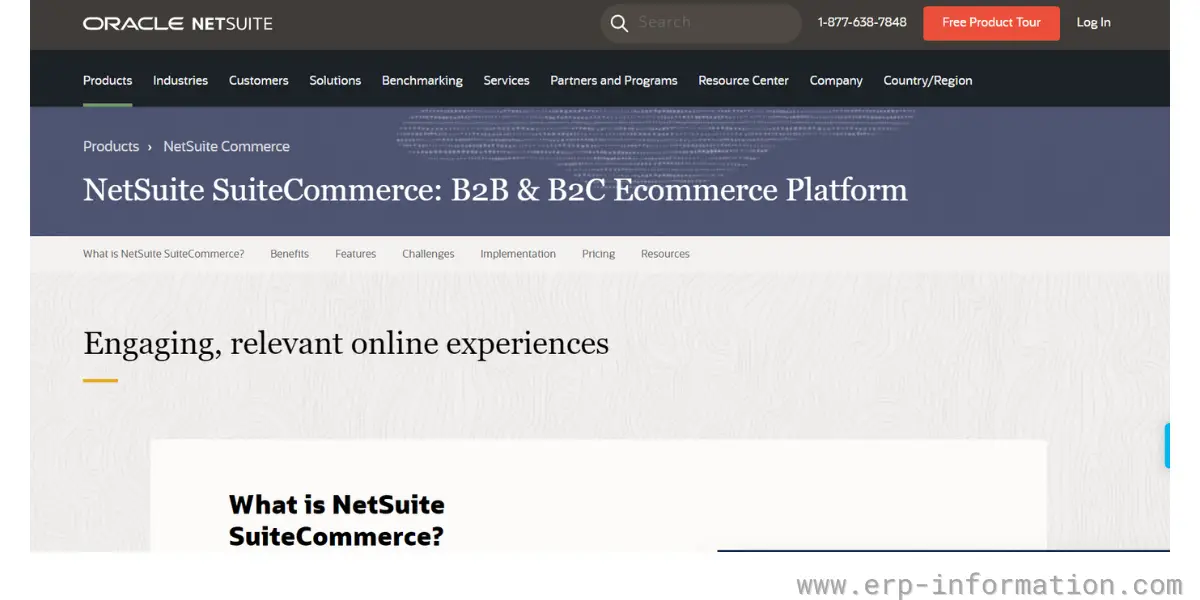Open the Resource Center menu

tap(743, 80)
